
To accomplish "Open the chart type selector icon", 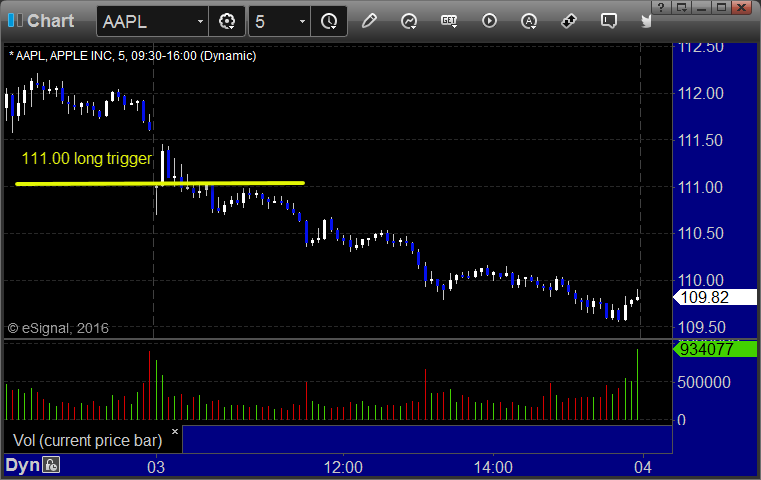I will [409, 21].
